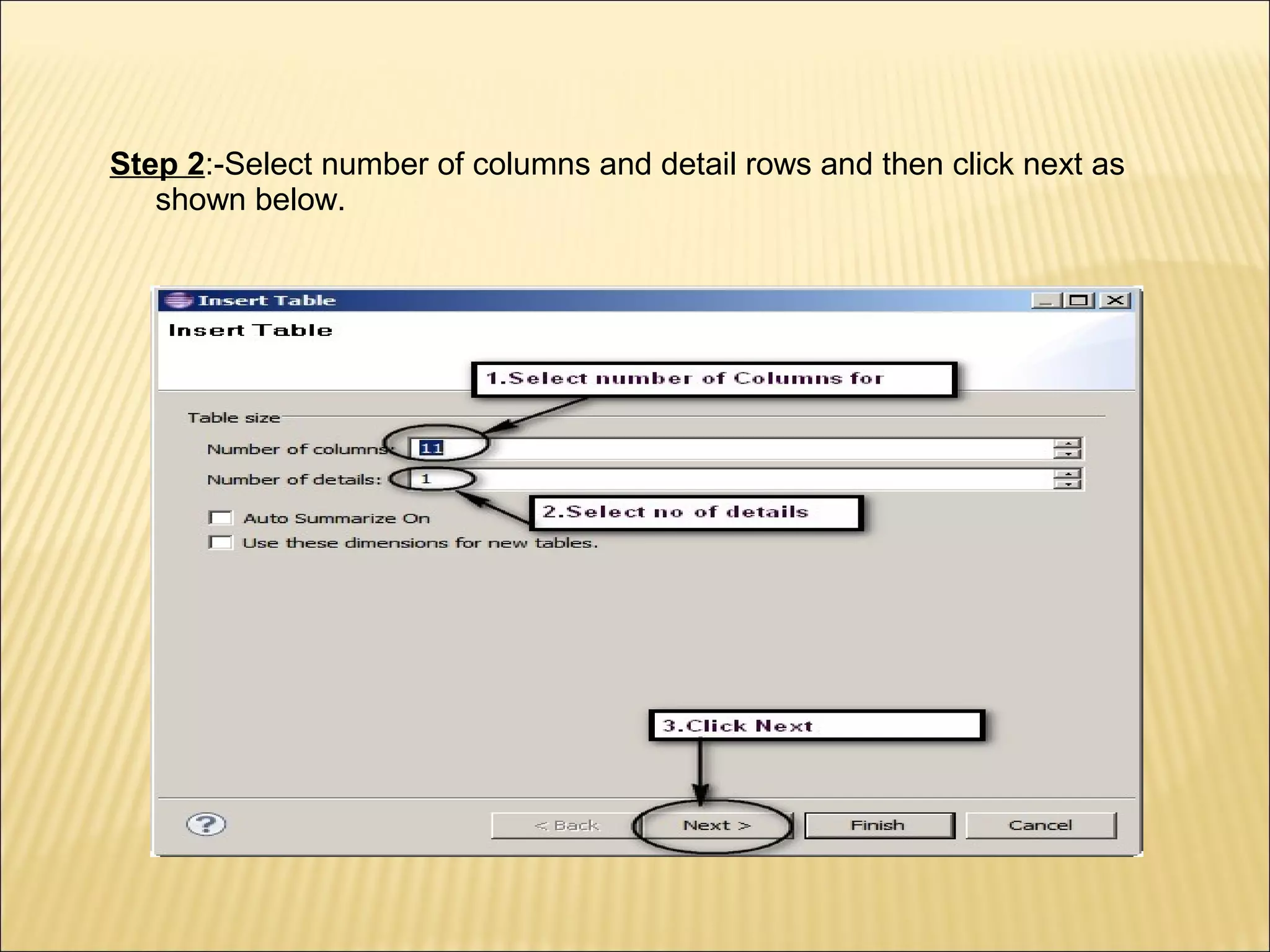
Task: Click the 'Table size' group label
Action: [x=234, y=418]
